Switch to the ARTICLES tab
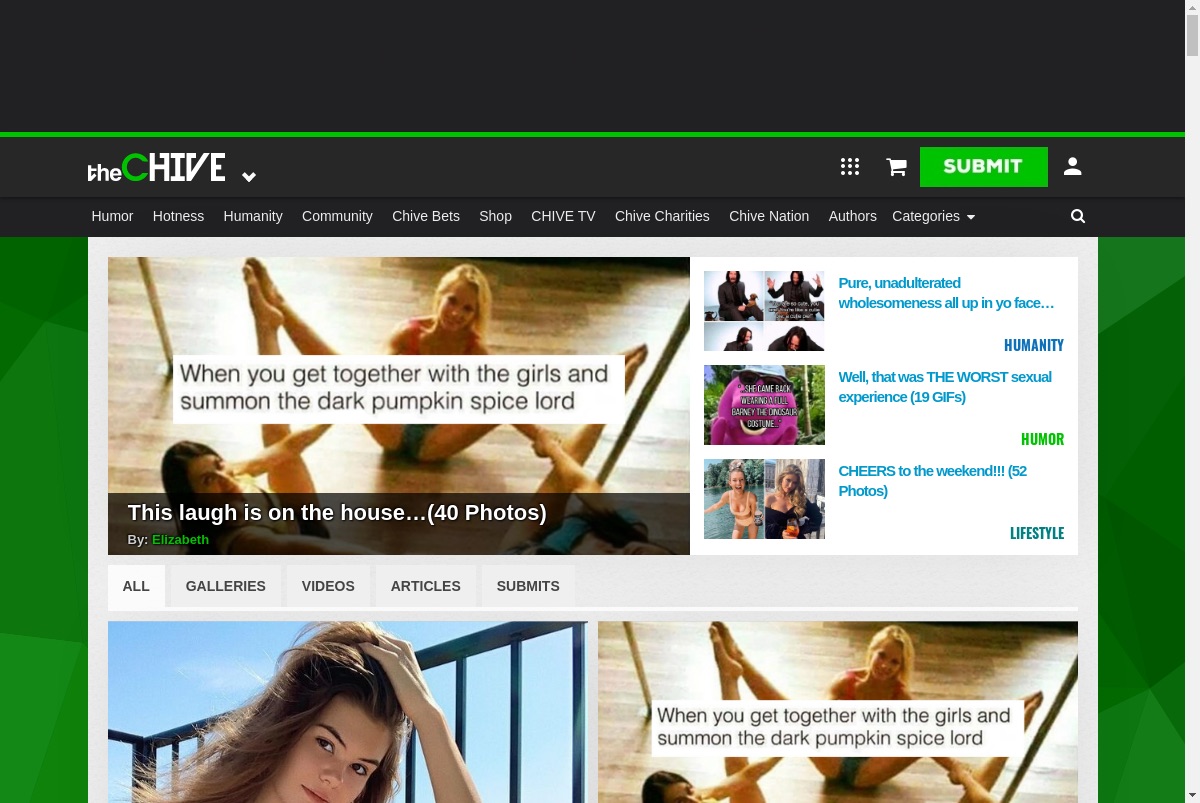Viewport: 1200px width, 803px height. [x=426, y=586]
